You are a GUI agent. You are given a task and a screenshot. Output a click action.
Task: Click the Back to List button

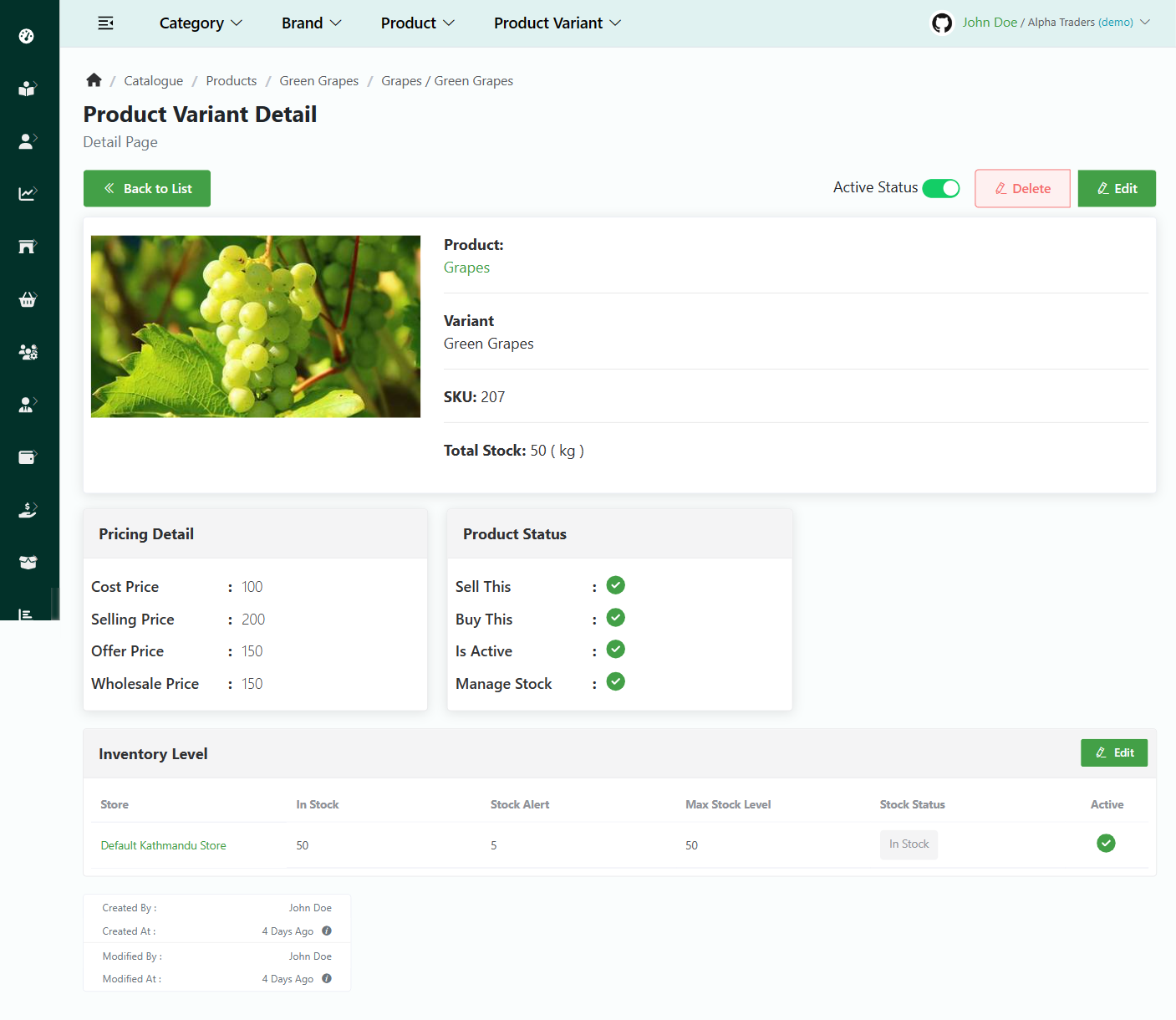[x=147, y=188]
